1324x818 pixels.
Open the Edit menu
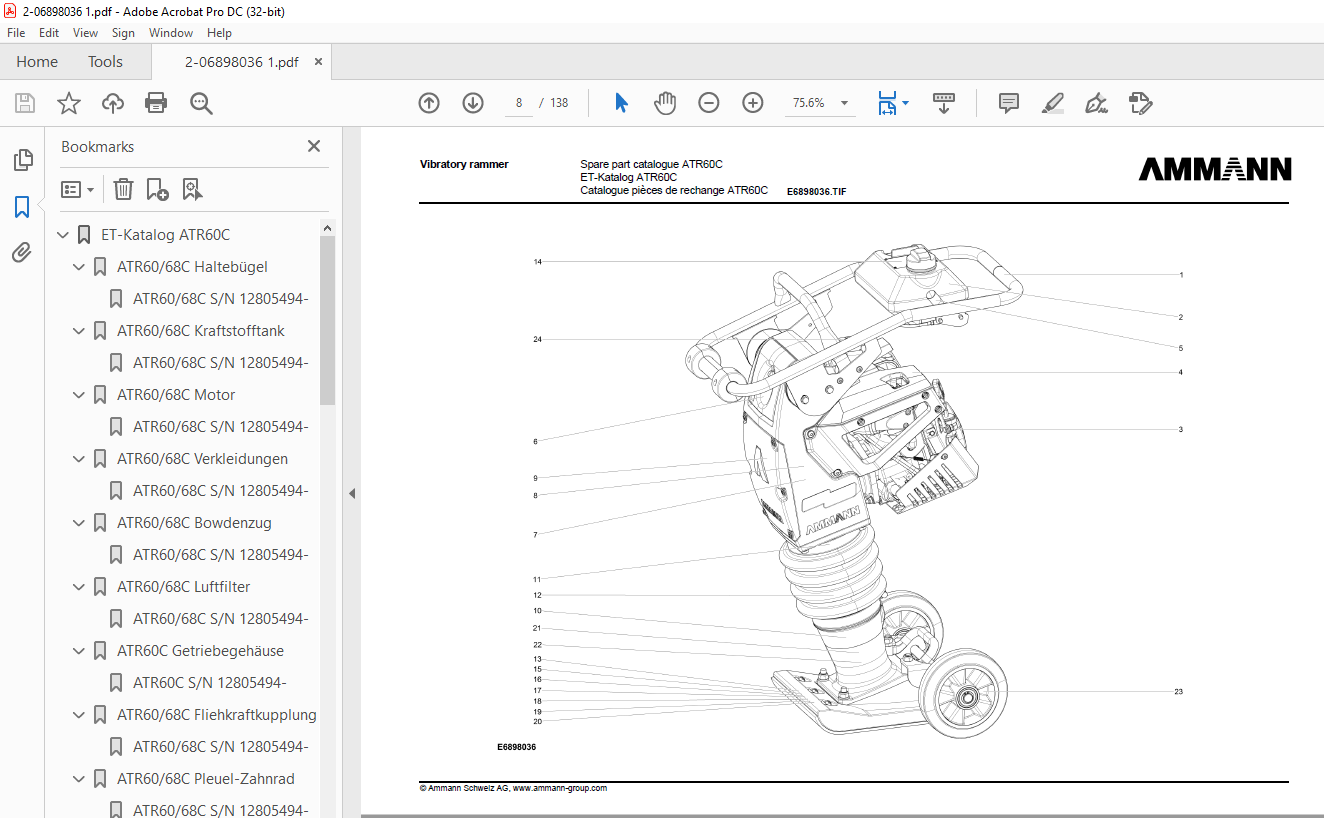pos(49,33)
